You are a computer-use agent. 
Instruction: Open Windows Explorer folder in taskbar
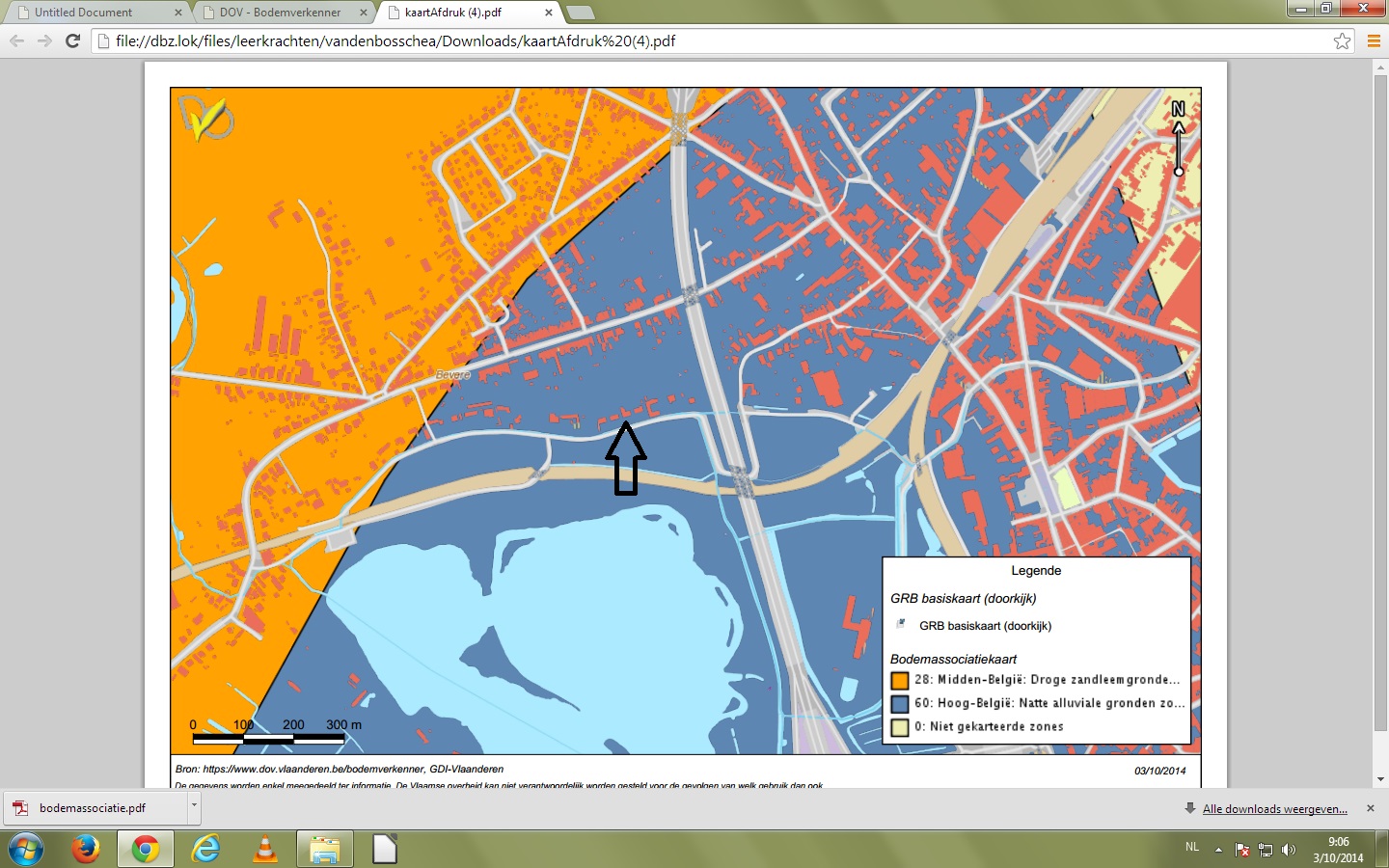click(x=324, y=849)
